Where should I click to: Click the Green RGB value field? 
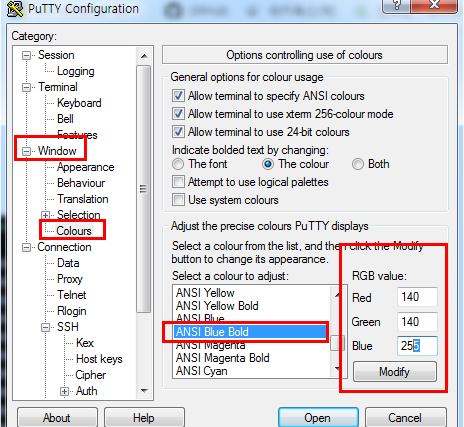point(417,322)
